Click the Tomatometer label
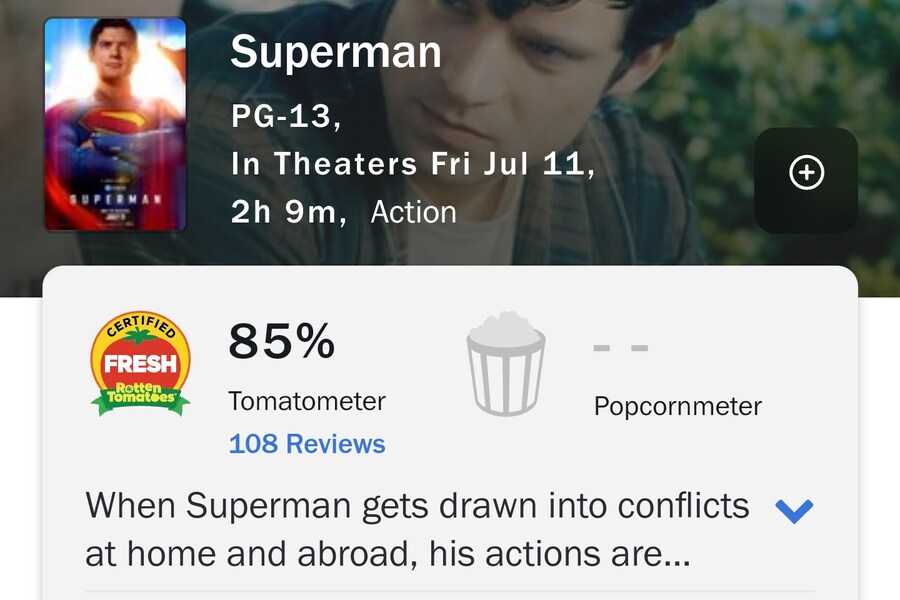Image resolution: width=900 pixels, height=600 pixels. [x=307, y=401]
